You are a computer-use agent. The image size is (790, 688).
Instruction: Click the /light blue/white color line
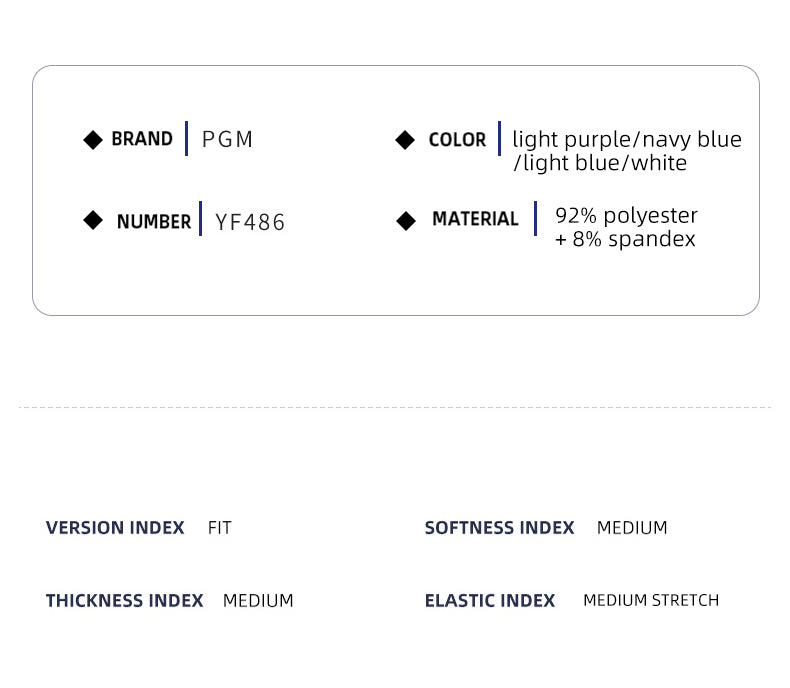[600, 163]
